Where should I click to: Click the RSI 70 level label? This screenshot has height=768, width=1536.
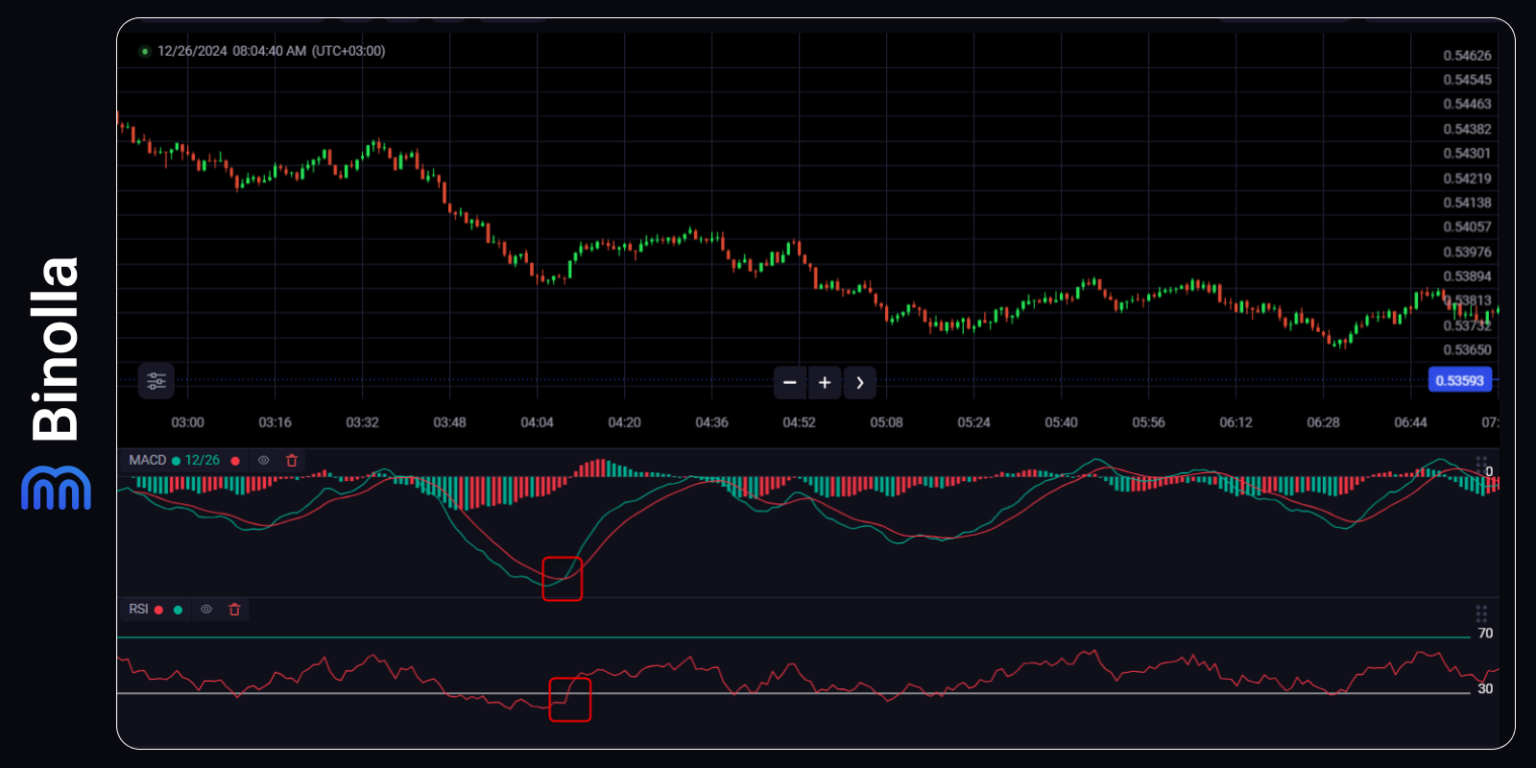point(1485,633)
